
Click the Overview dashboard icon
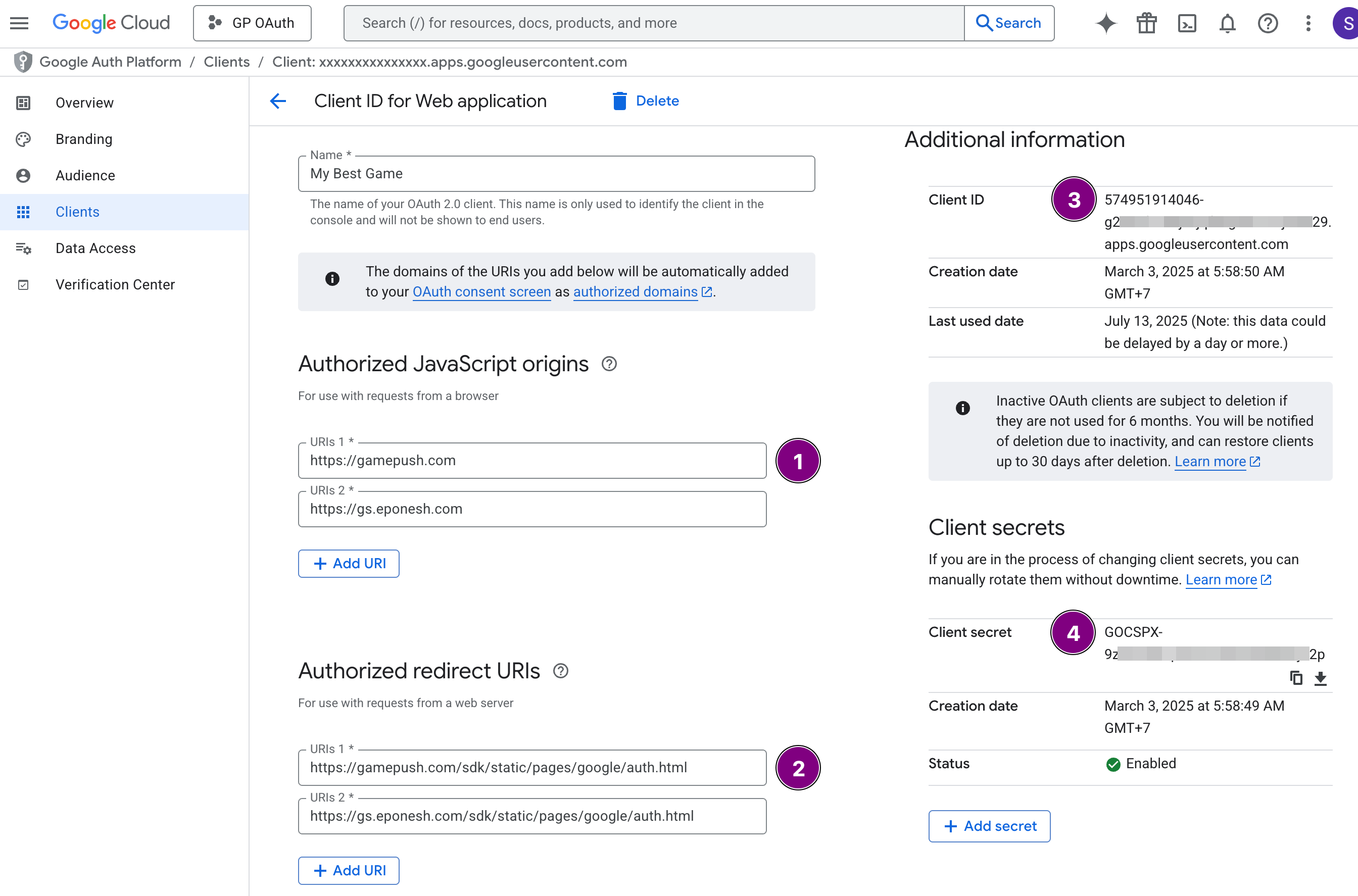point(23,103)
